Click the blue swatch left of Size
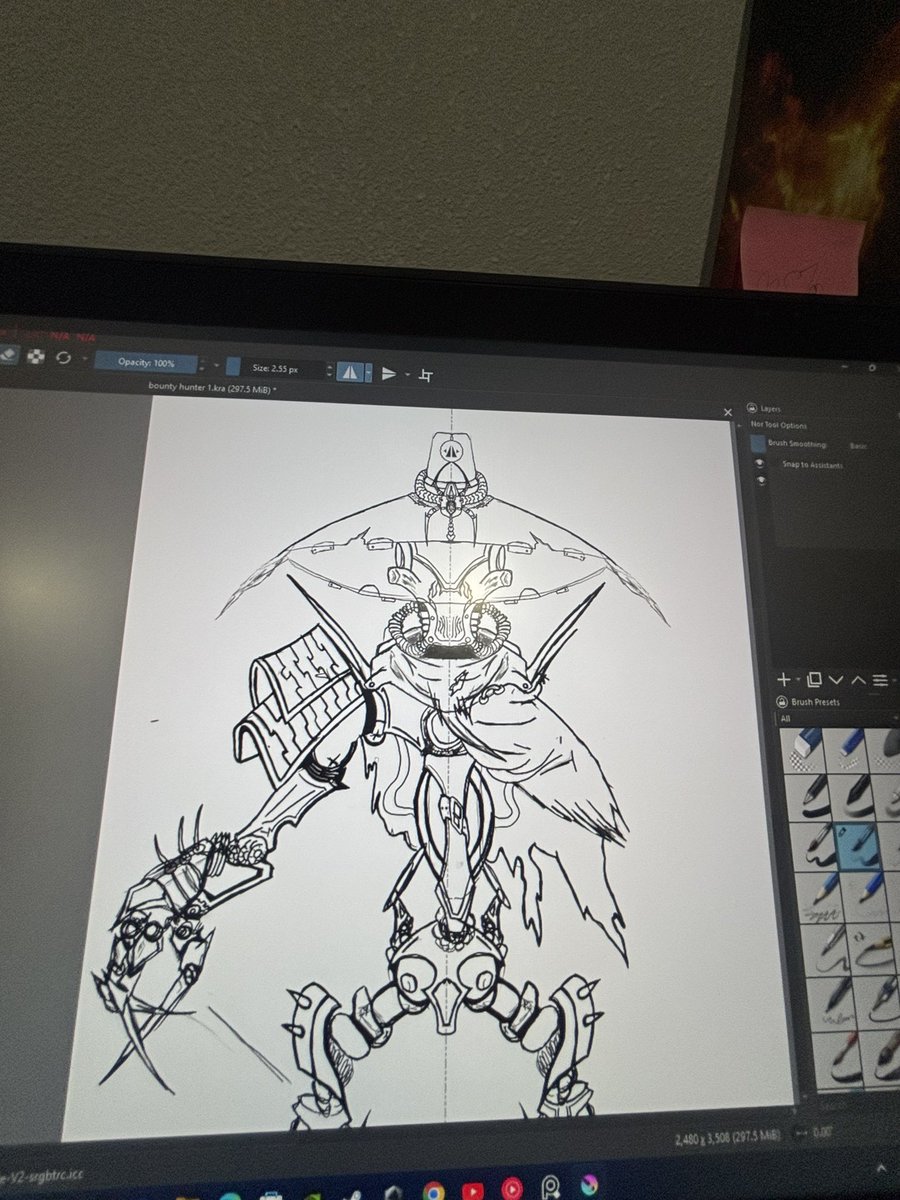This screenshot has width=900, height=1200. pyautogui.click(x=232, y=367)
